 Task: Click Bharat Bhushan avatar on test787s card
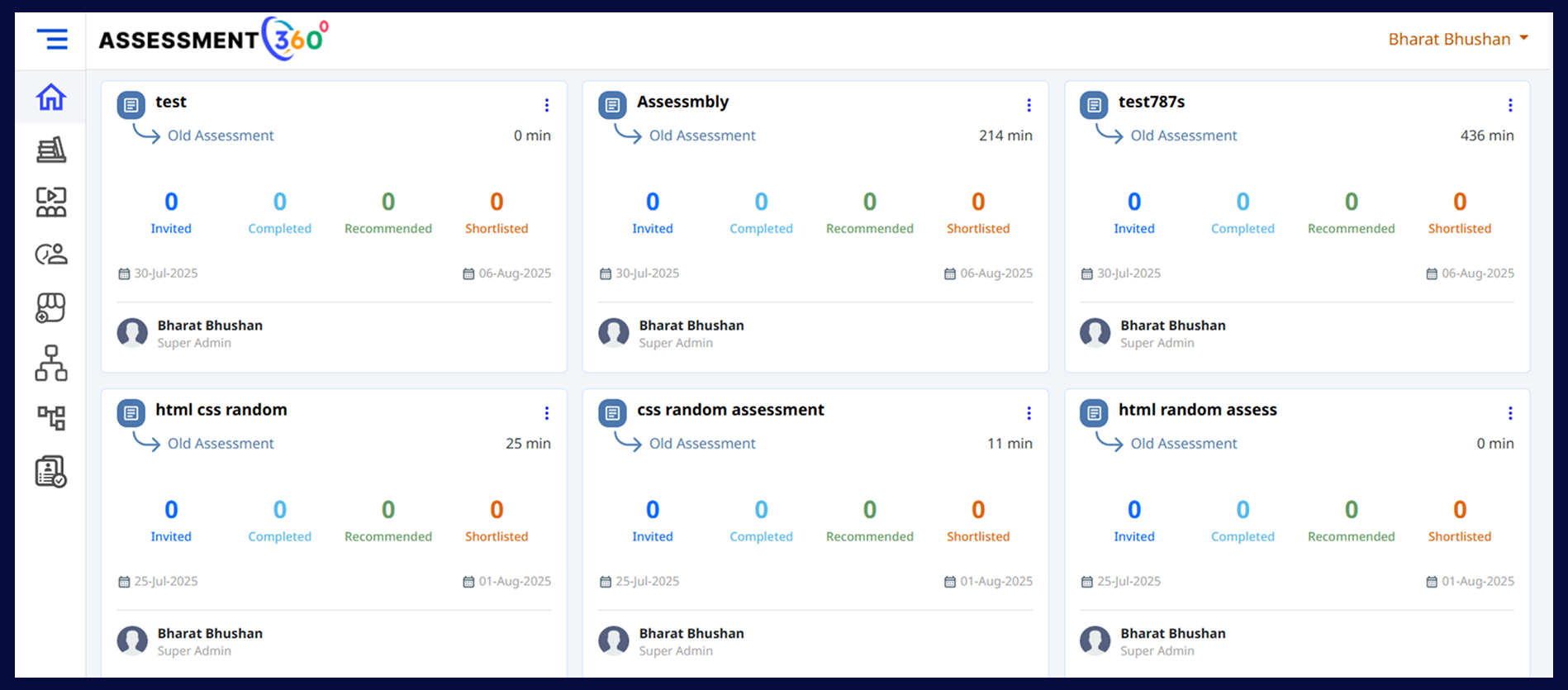tap(1095, 333)
